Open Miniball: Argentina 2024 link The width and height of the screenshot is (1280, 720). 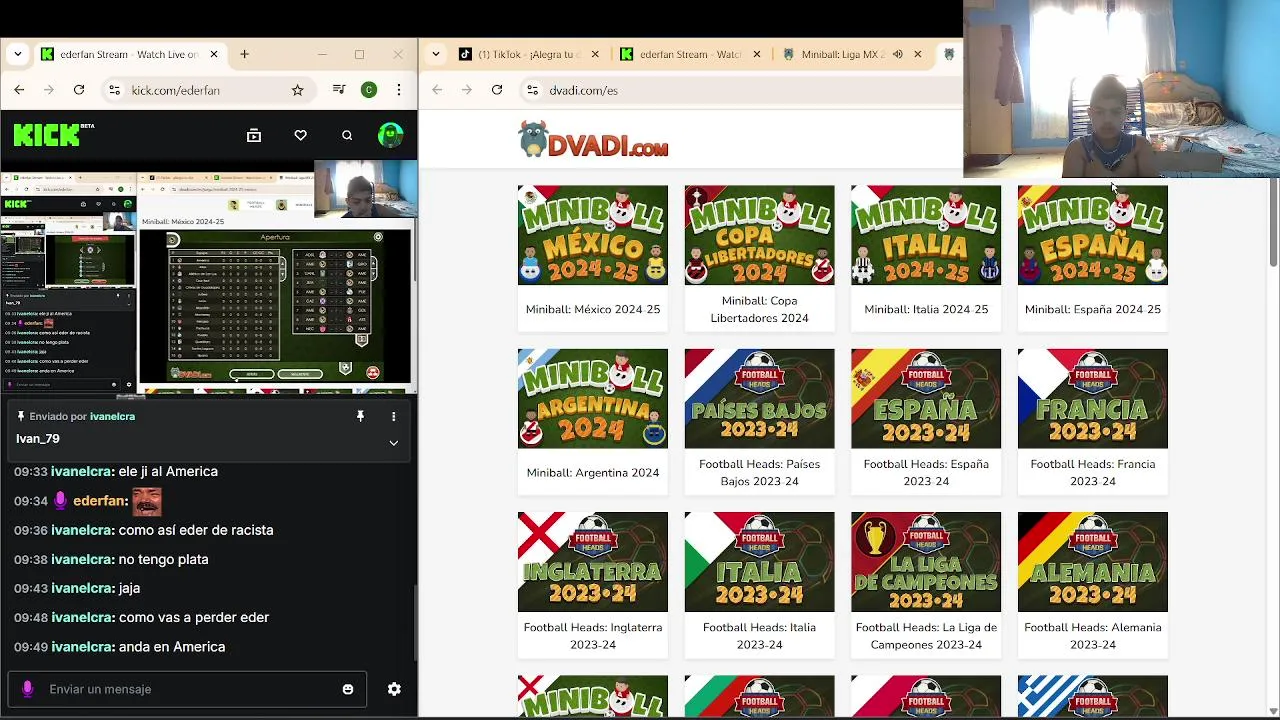click(x=593, y=473)
